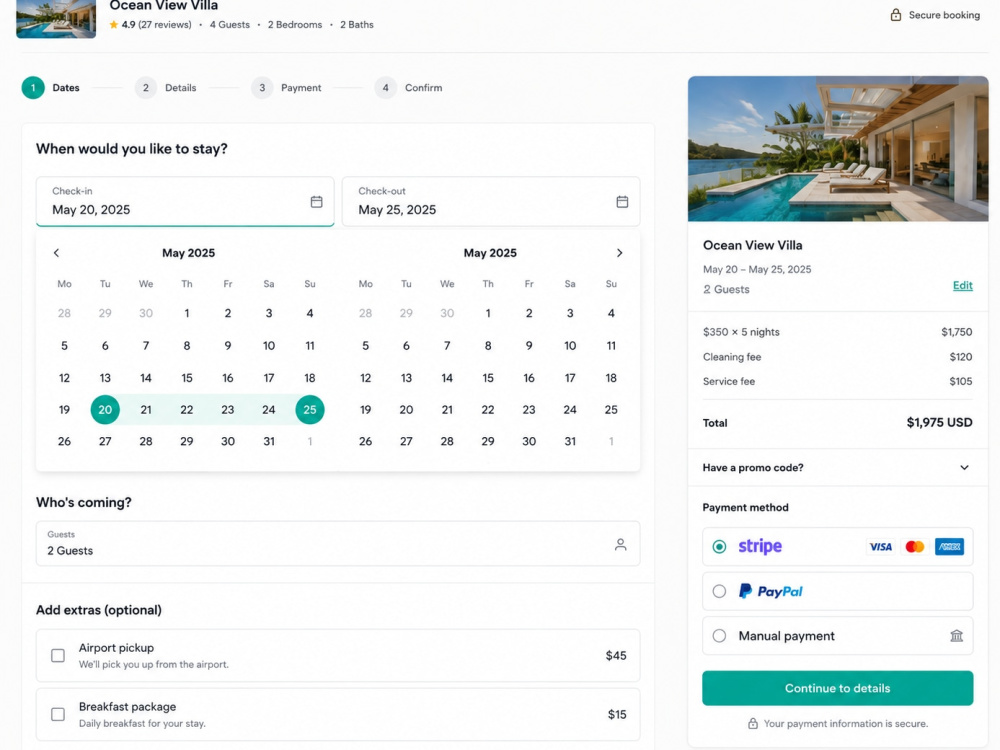Open the Check-in date field
This screenshot has width=1000, height=750.
click(185, 202)
